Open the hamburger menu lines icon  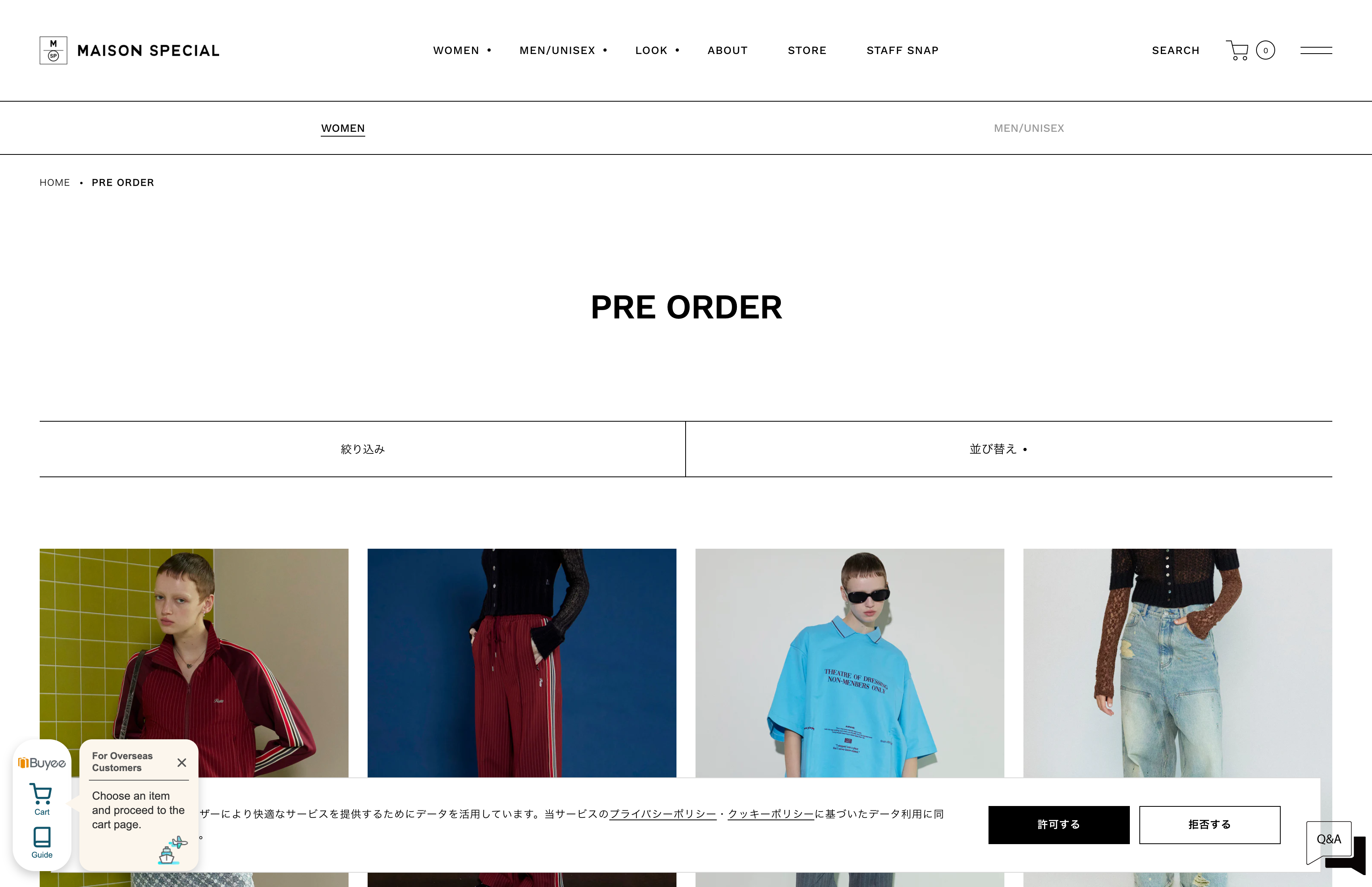point(1316,50)
